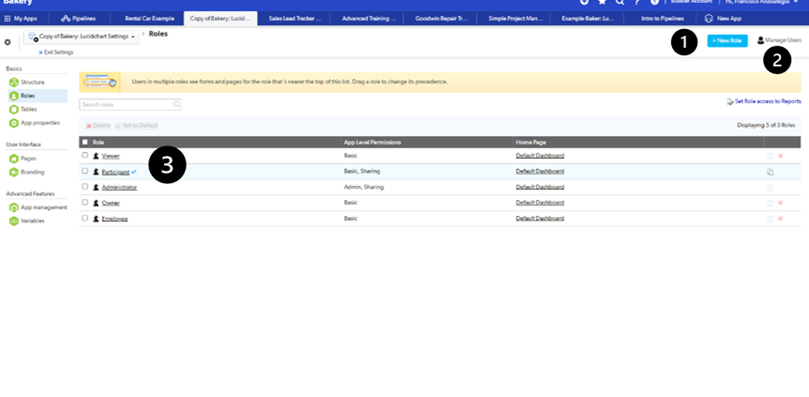Click the Pages icon under User Interface
The width and height of the screenshot is (809, 397).
(14, 159)
